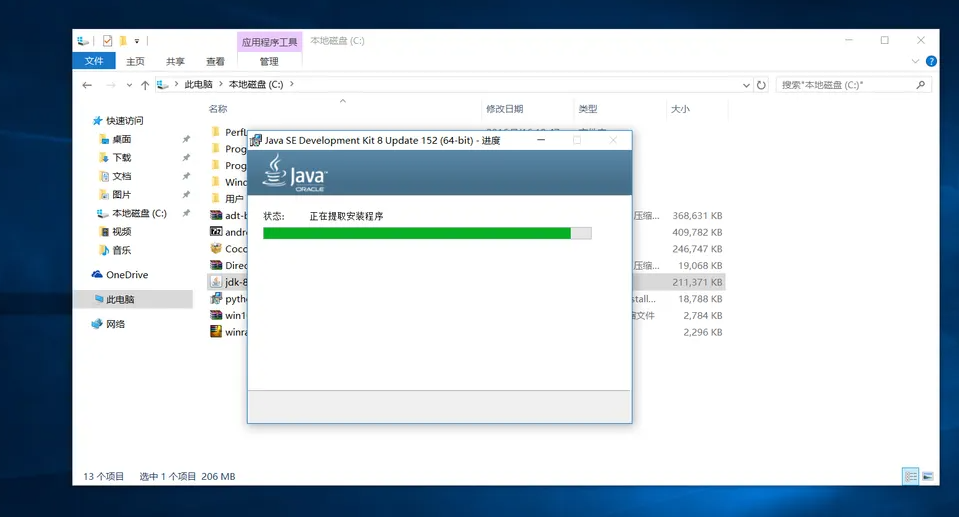Switch to large icons view icon
The height and width of the screenshot is (517, 959).
pos(928,476)
